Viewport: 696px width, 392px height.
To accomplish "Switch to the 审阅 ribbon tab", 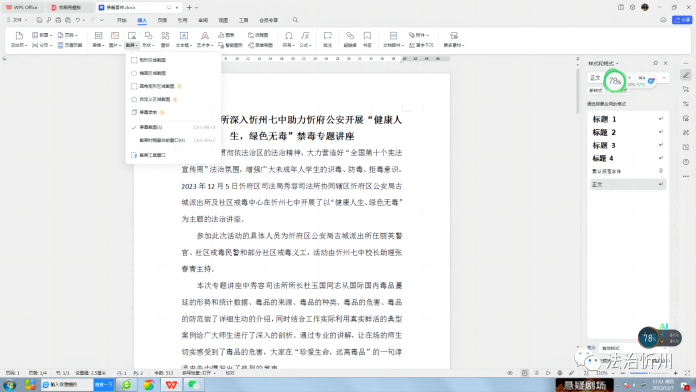I will tap(203, 20).
